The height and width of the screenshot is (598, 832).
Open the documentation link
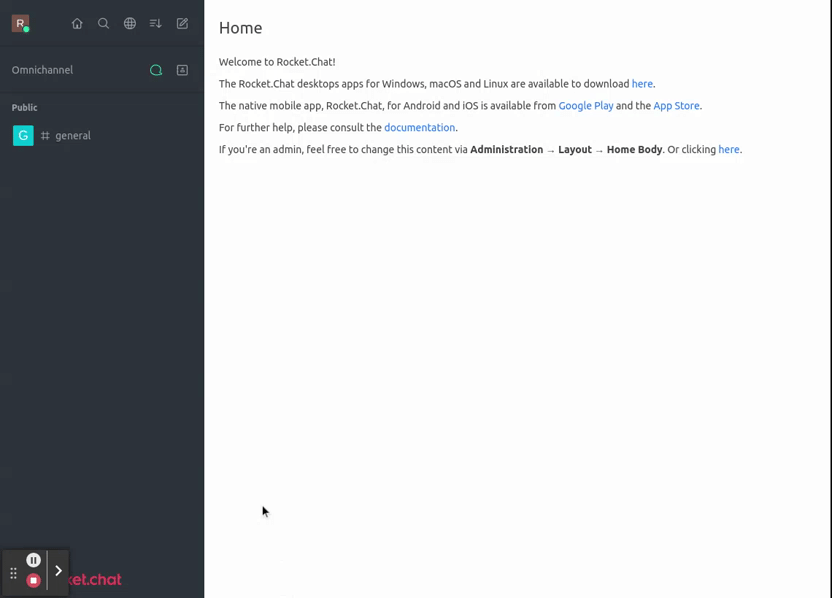coord(419,127)
